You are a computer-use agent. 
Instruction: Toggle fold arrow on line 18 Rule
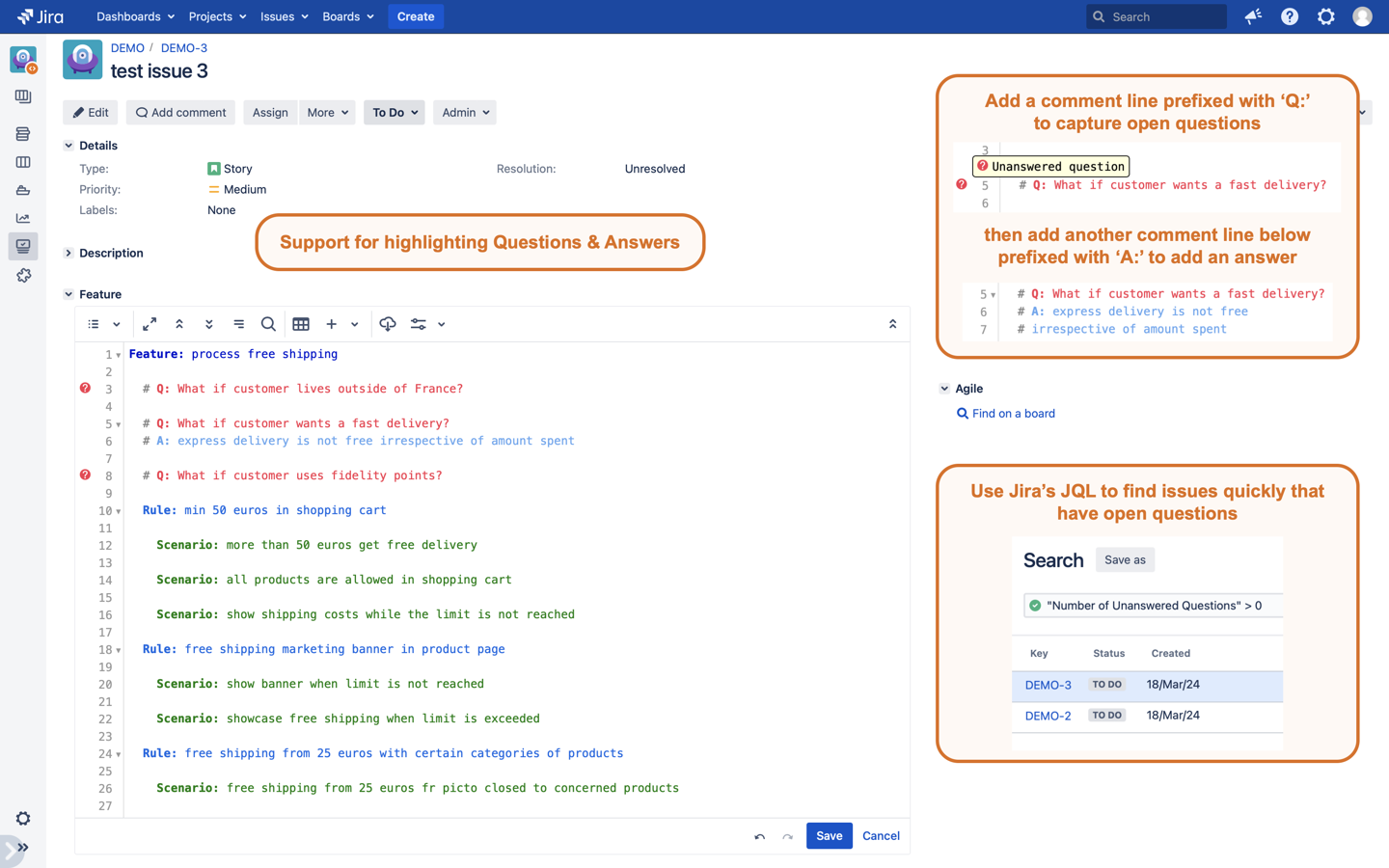point(119,650)
